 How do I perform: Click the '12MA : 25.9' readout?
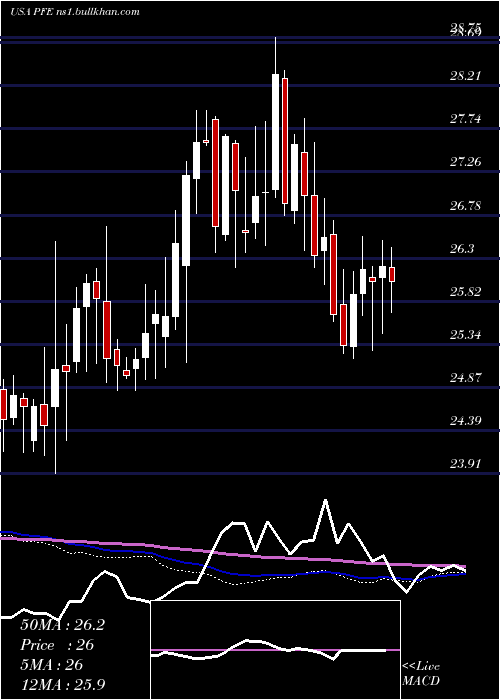(x=62, y=684)
